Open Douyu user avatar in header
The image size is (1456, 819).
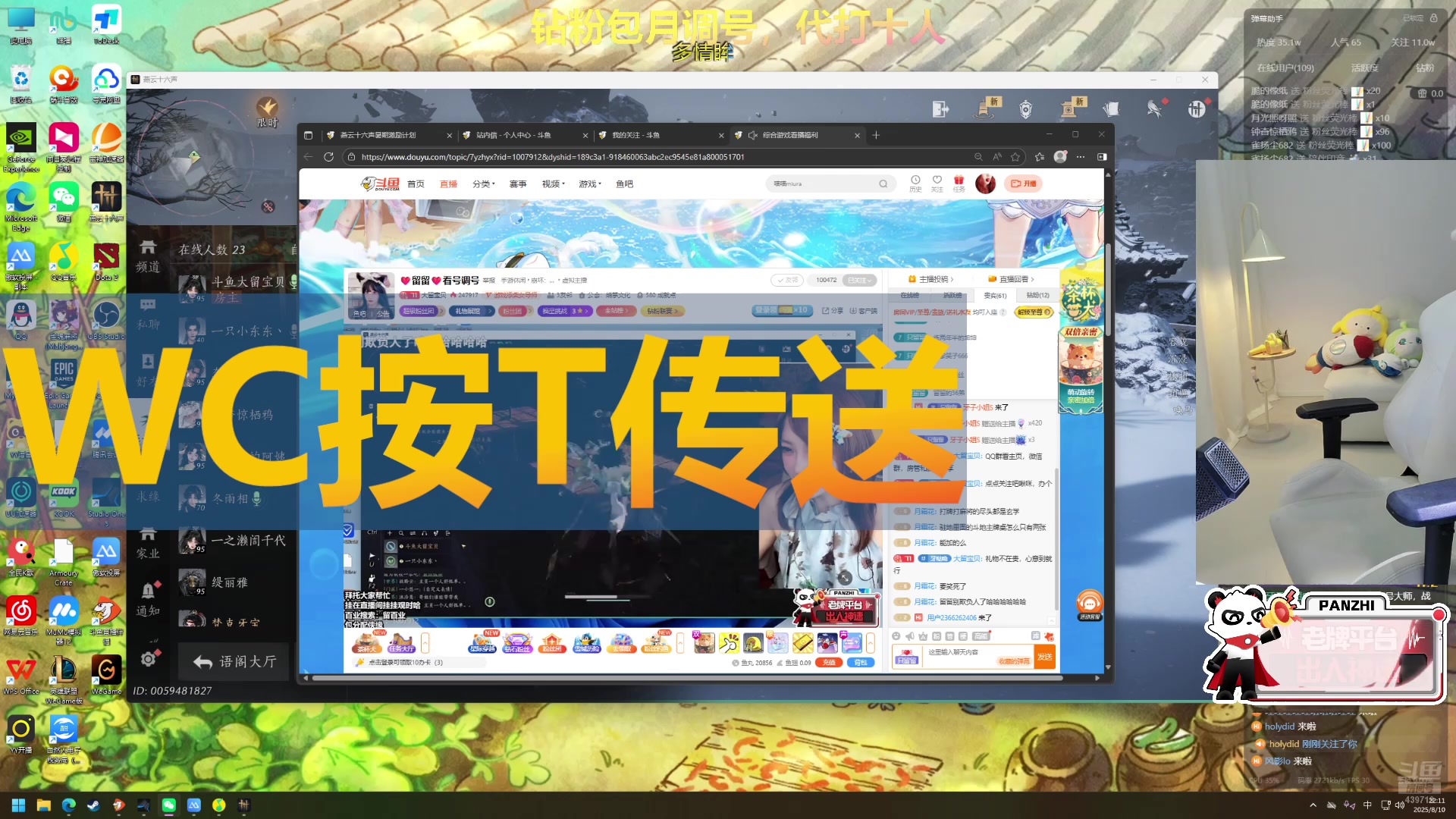click(985, 184)
